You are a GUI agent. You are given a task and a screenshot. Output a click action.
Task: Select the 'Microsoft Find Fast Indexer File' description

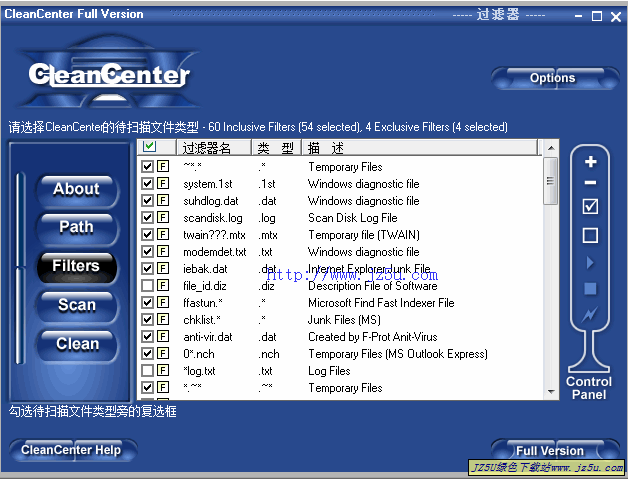pyautogui.click(x=381, y=303)
